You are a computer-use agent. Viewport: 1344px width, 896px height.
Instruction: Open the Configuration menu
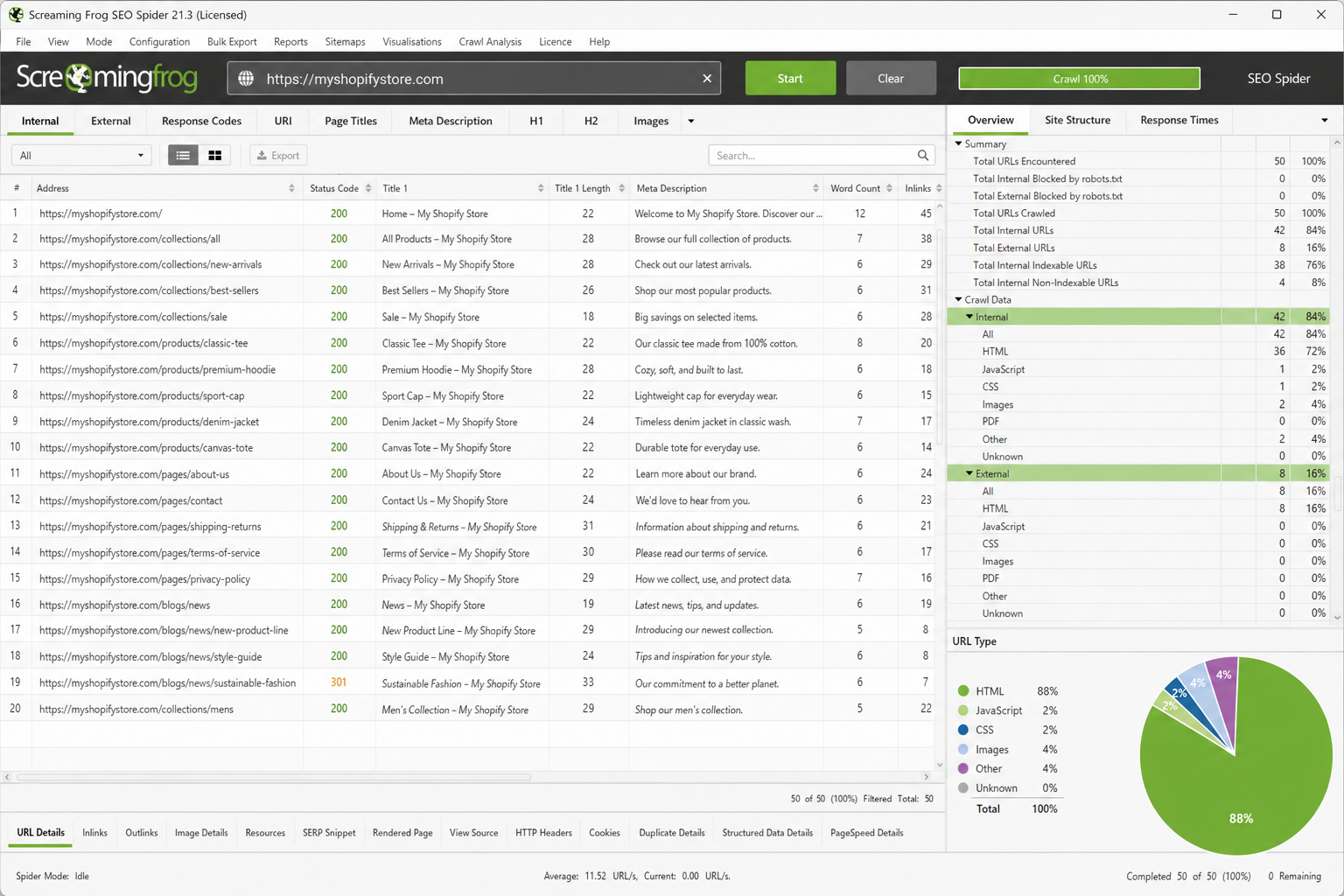[x=159, y=41]
